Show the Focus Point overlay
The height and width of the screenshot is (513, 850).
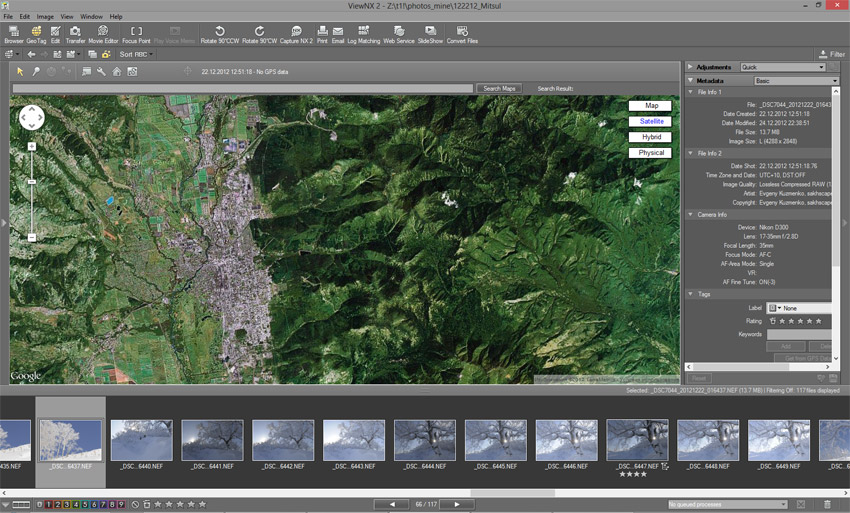click(x=136, y=34)
